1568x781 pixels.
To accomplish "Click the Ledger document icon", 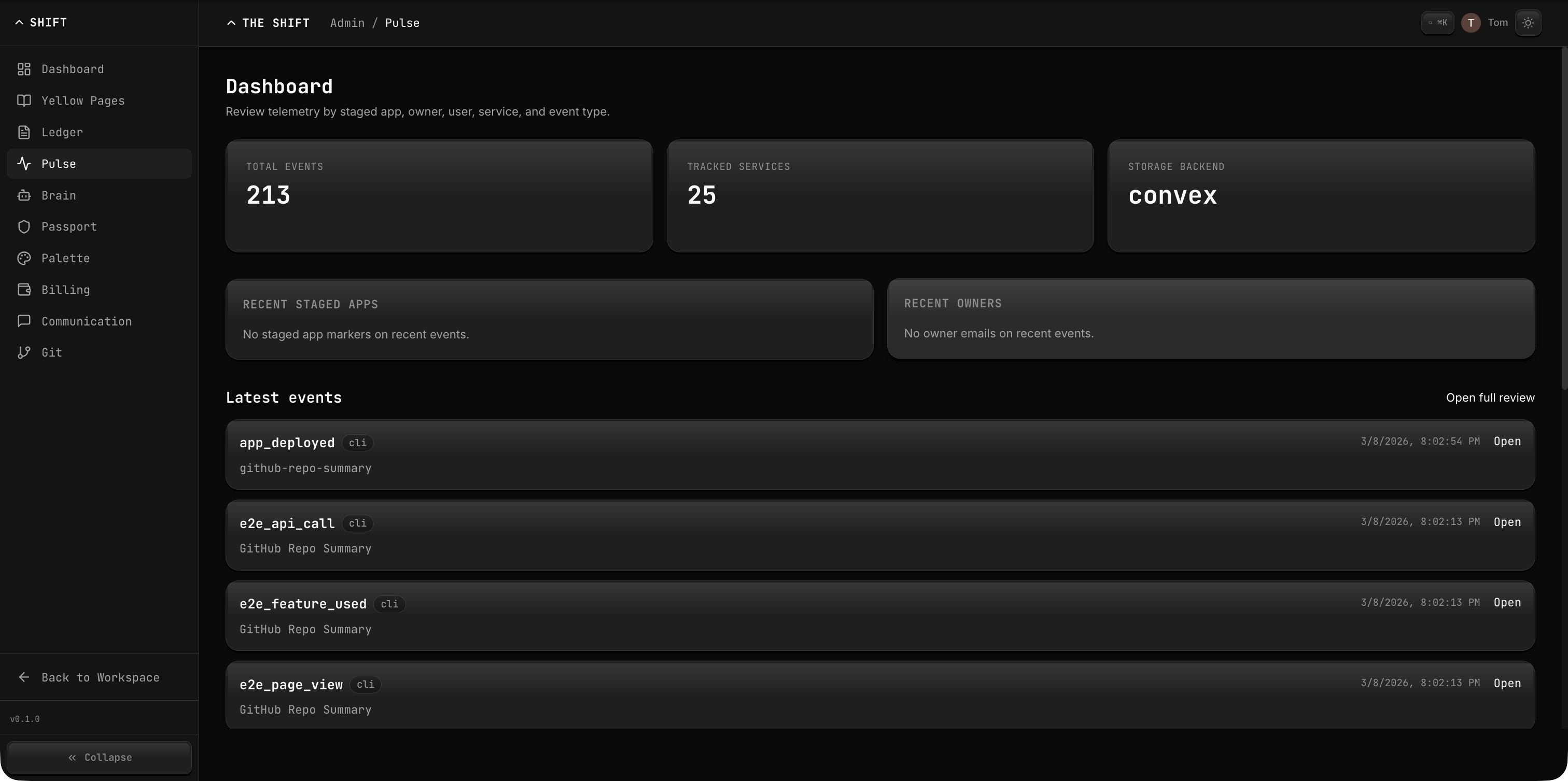I will tap(24, 132).
